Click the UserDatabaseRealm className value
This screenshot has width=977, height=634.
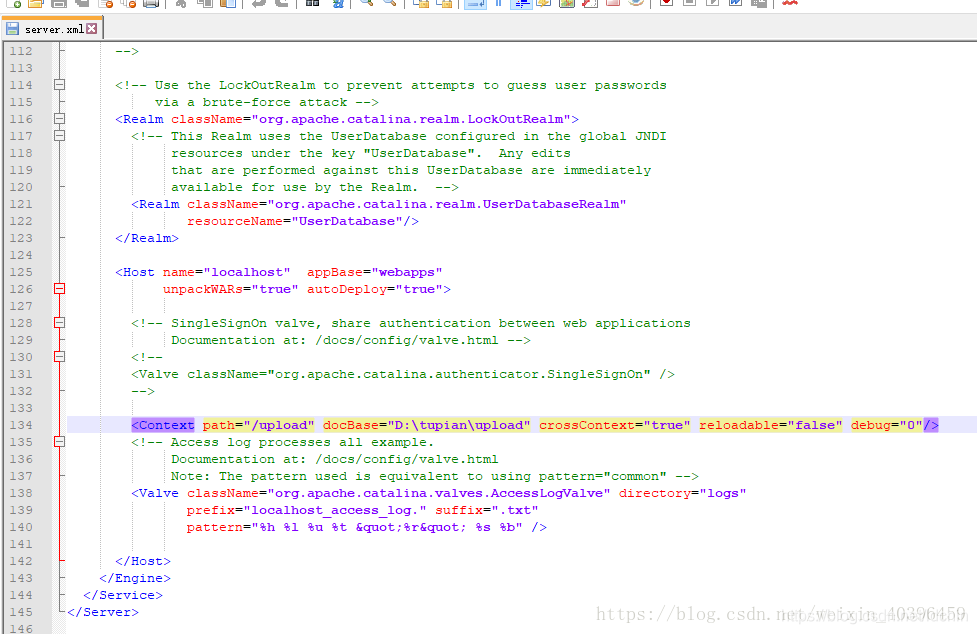tap(447, 204)
